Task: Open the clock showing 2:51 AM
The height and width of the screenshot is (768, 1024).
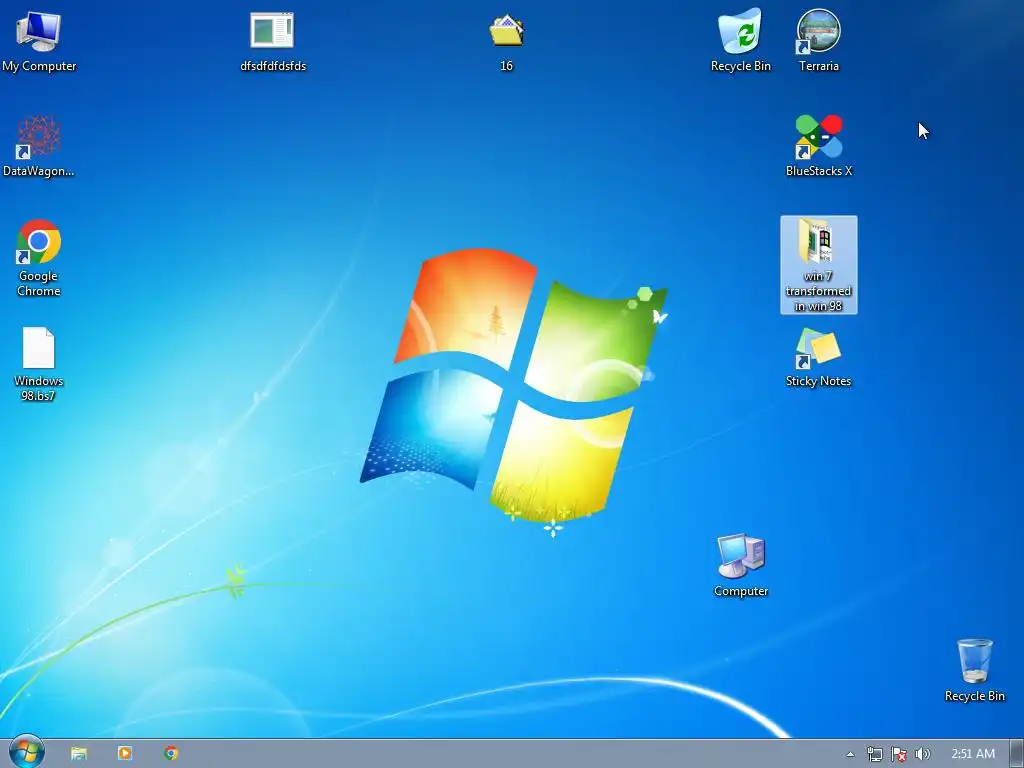Action: [x=973, y=754]
